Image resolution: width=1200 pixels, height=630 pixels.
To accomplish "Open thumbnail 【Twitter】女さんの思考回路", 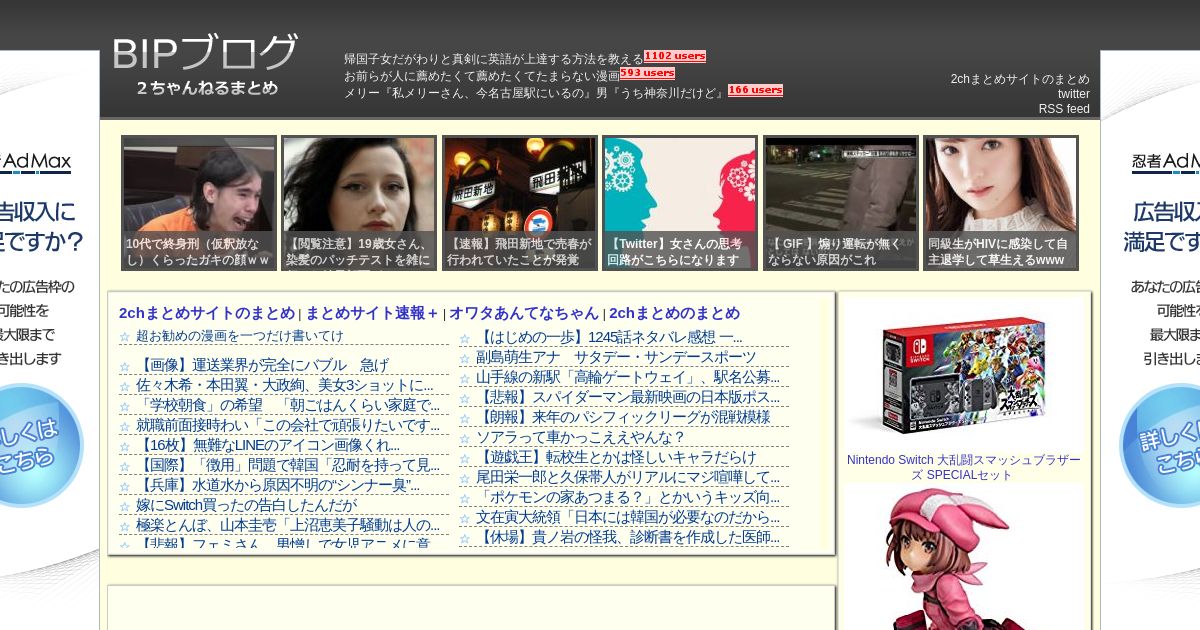I will coord(680,203).
